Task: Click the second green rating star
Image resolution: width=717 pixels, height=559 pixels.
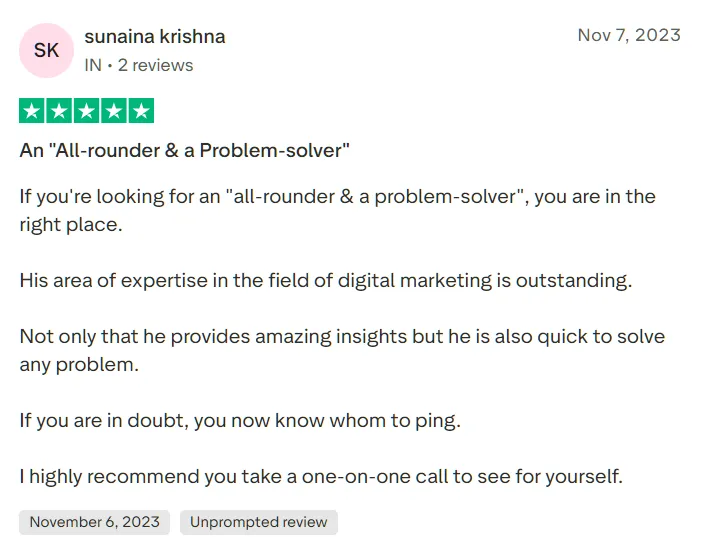Action: (59, 111)
